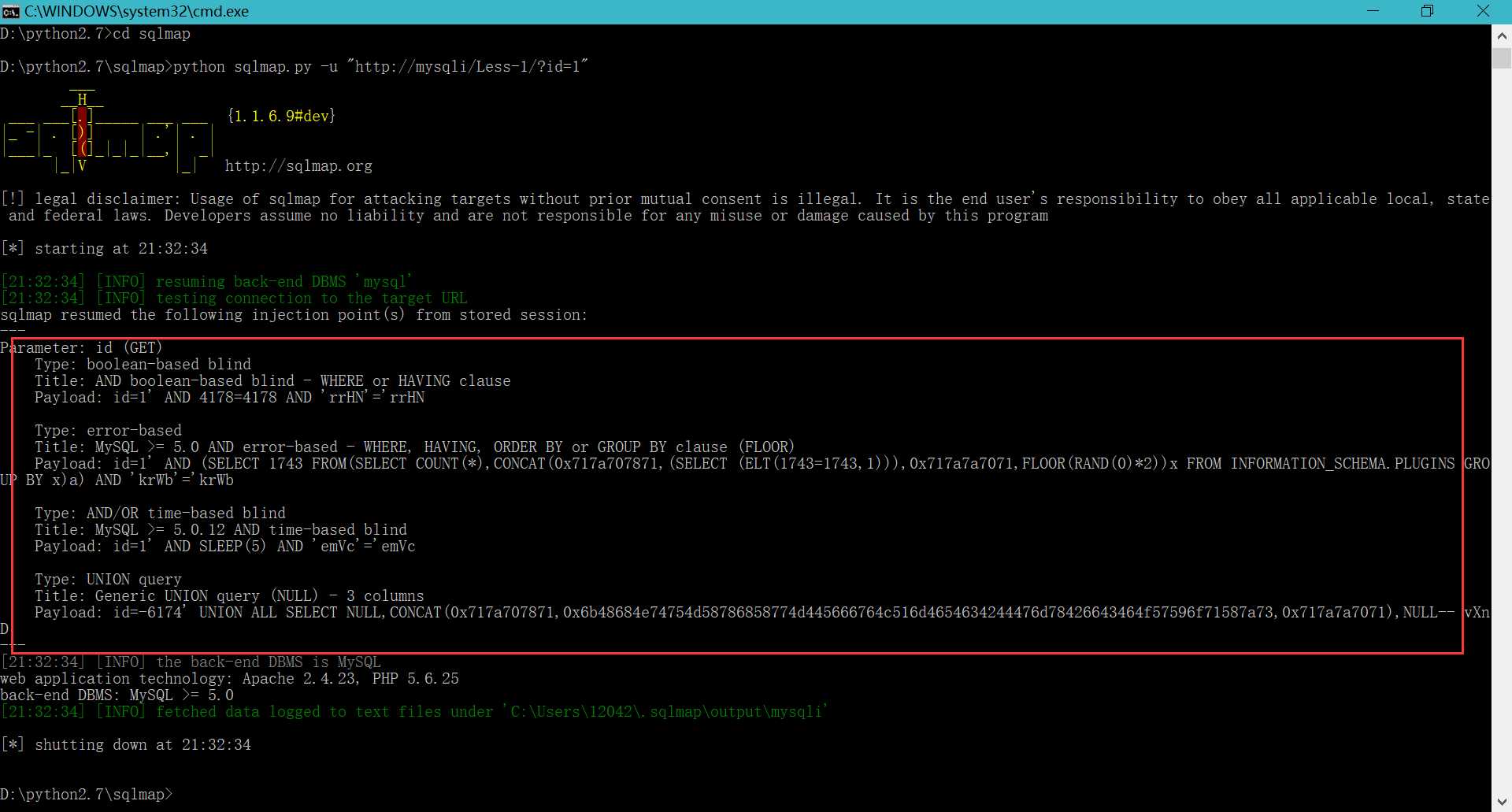Click the python sqlmap.py command line
The width and height of the screenshot is (1512, 812).
(x=295, y=67)
